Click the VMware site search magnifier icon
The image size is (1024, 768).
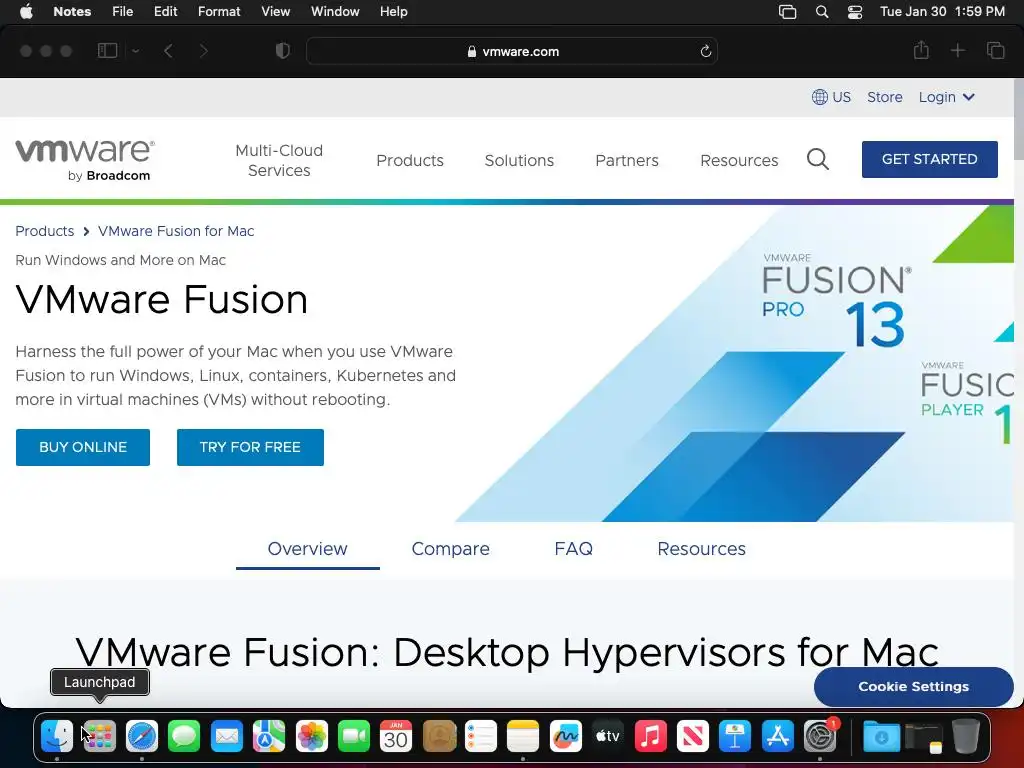pyautogui.click(x=818, y=159)
